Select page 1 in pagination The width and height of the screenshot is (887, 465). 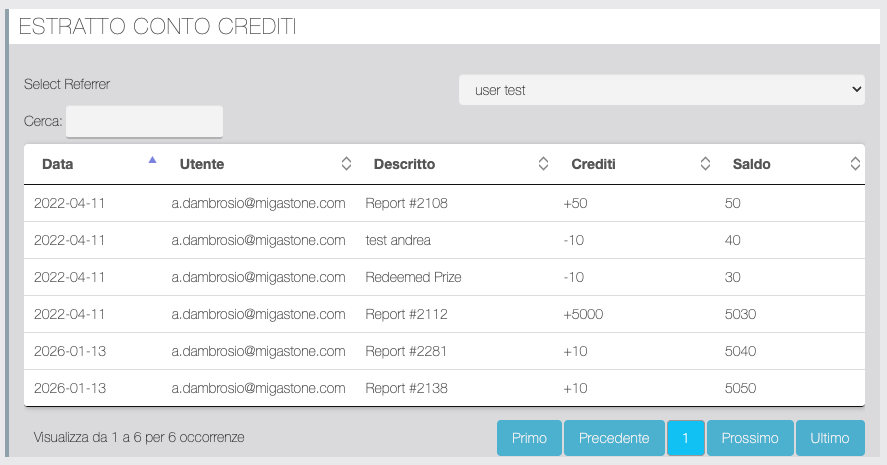coord(685,438)
